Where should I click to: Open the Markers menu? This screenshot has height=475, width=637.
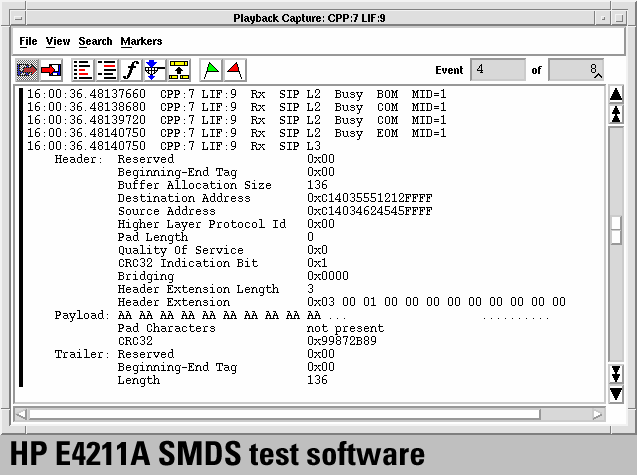click(x=141, y=41)
